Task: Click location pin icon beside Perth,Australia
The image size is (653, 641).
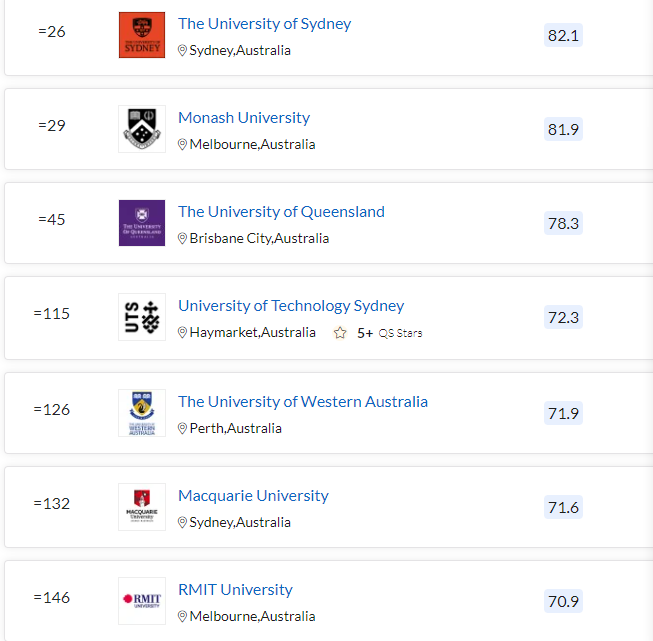Action: point(182,428)
